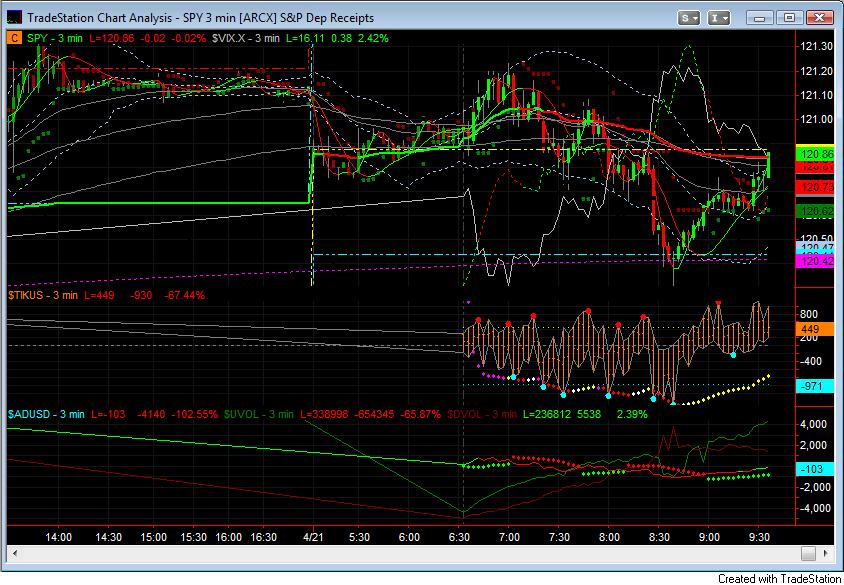Image resolution: width=844 pixels, height=585 pixels.
Task: Click the TradeStation chart window icon
Action: [x=15, y=18]
